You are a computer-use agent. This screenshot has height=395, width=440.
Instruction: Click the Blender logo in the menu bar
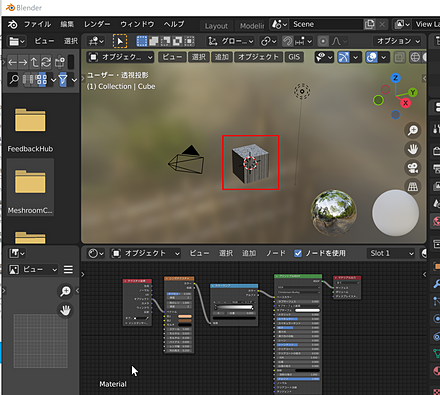[13, 24]
